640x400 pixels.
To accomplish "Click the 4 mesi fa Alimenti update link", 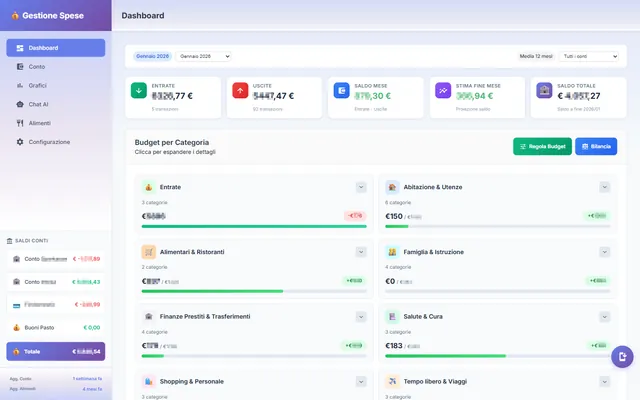I will pos(92,389).
